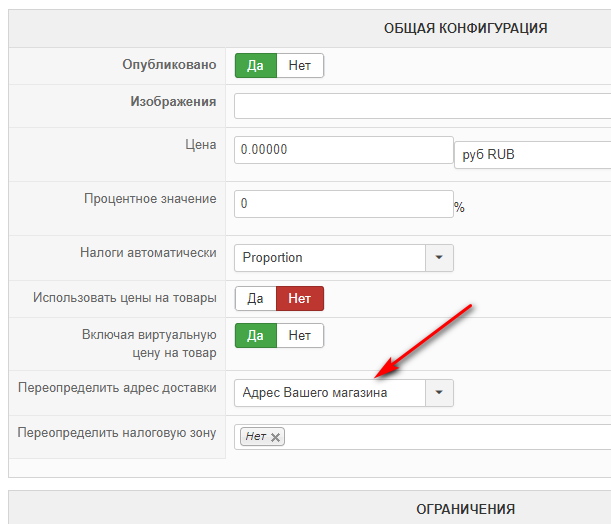Click the Адрес Вашего магазина select box

pos(330,393)
